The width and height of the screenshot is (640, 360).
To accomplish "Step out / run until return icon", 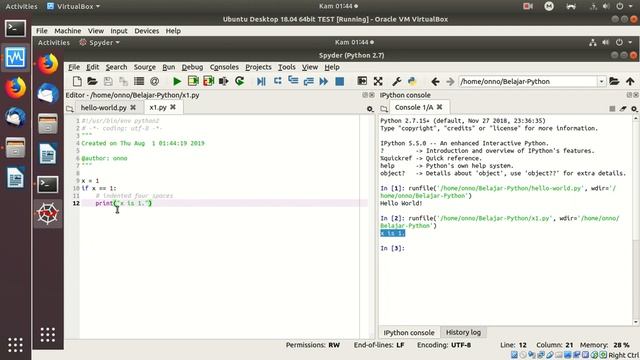I will pyautogui.click(x=309, y=81).
